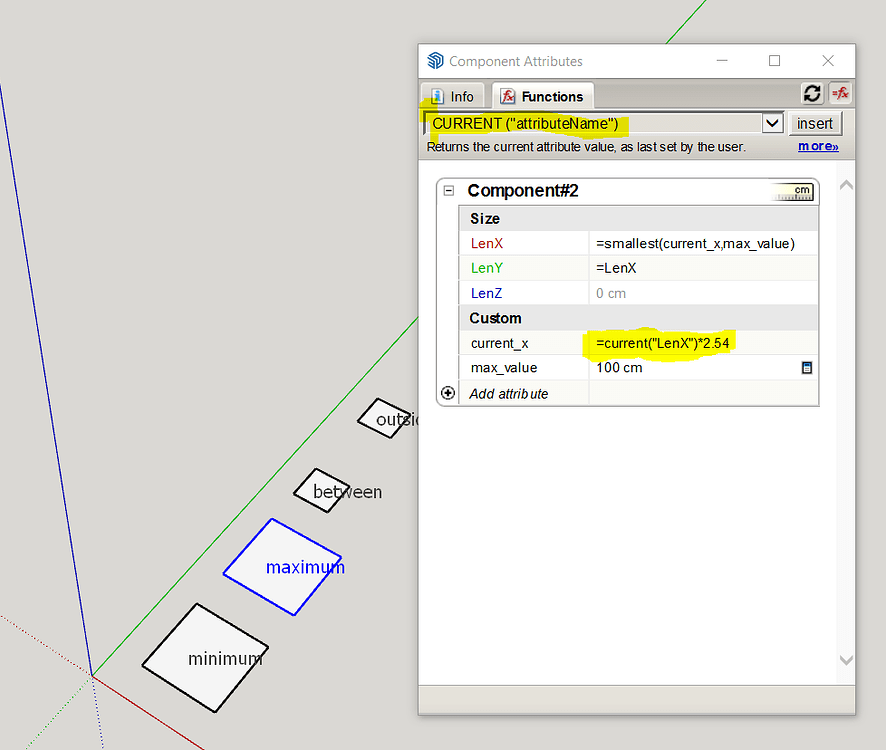Viewport: 886px width, 750px height.
Task: Click the plus icon next to Add attribute
Action: tap(448, 393)
